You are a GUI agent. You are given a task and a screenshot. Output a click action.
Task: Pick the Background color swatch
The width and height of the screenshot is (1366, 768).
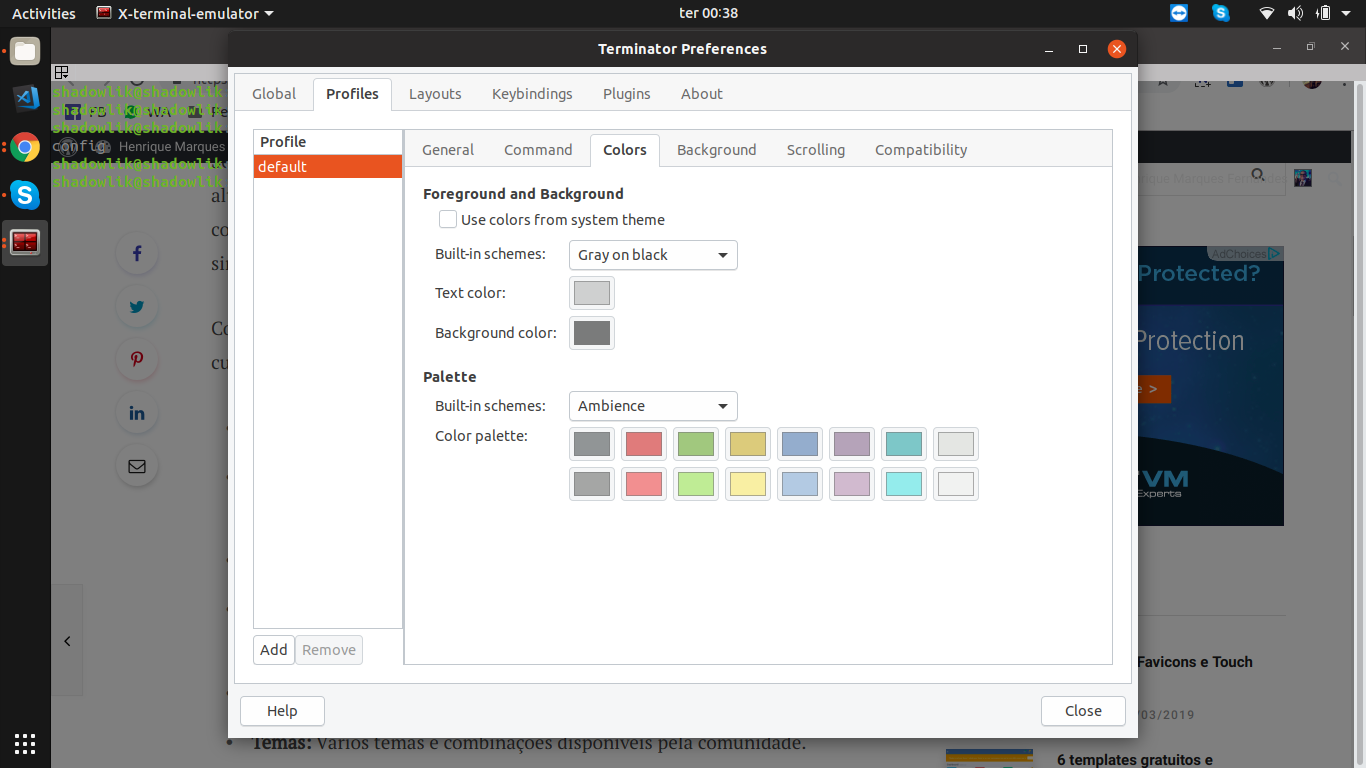592,333
